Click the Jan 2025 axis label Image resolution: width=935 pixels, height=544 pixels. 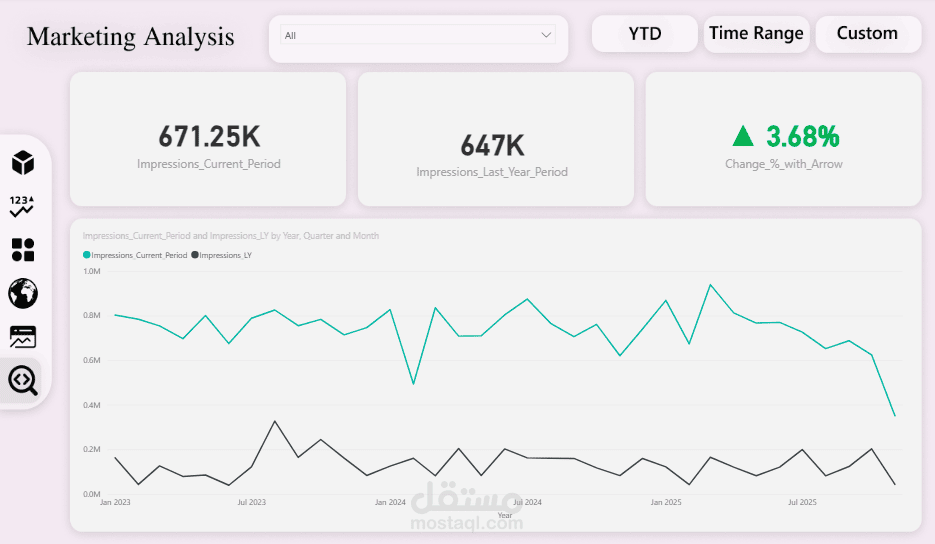coord(665,502)
